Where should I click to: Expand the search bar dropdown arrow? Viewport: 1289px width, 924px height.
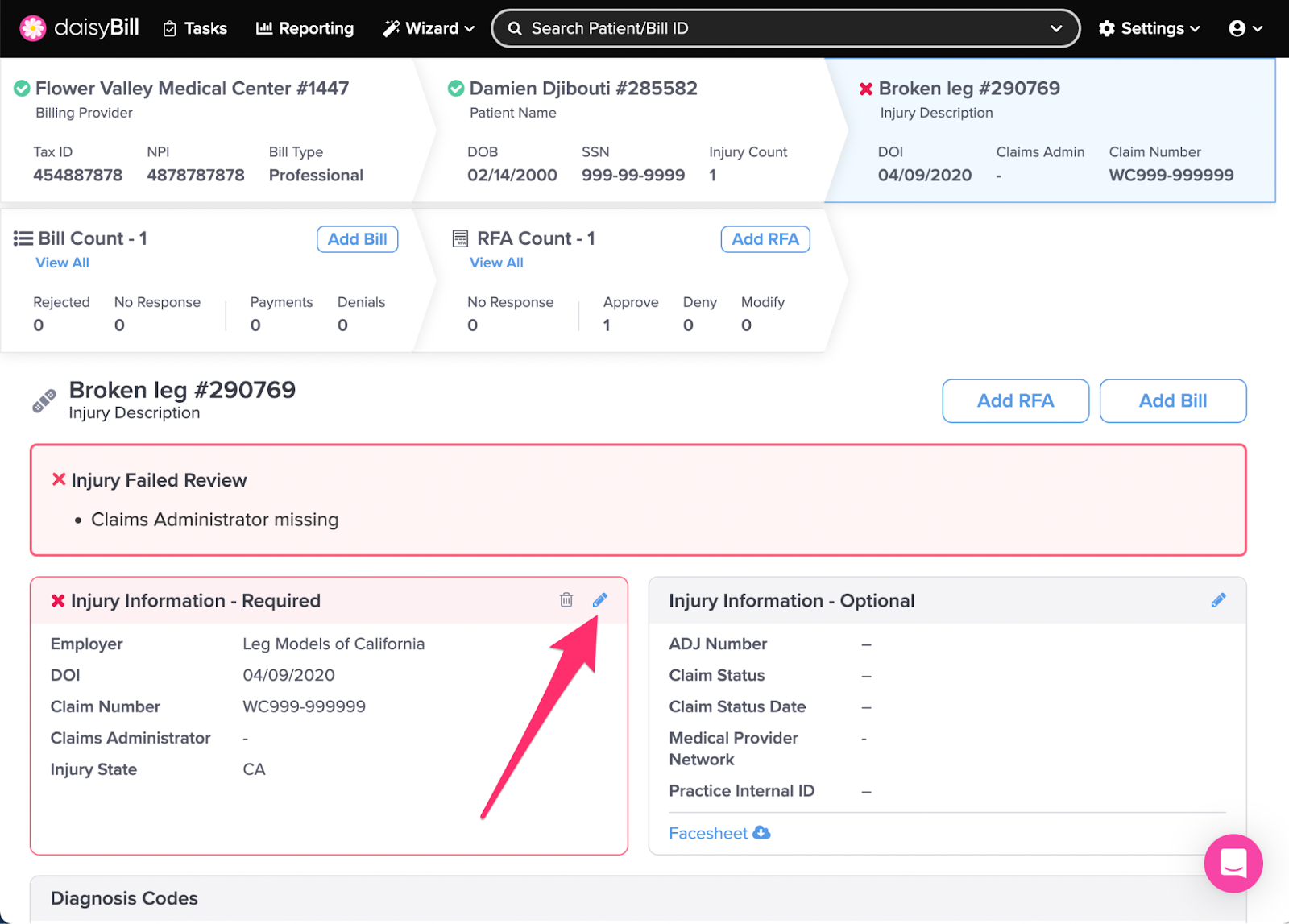tap(1055, 28)
